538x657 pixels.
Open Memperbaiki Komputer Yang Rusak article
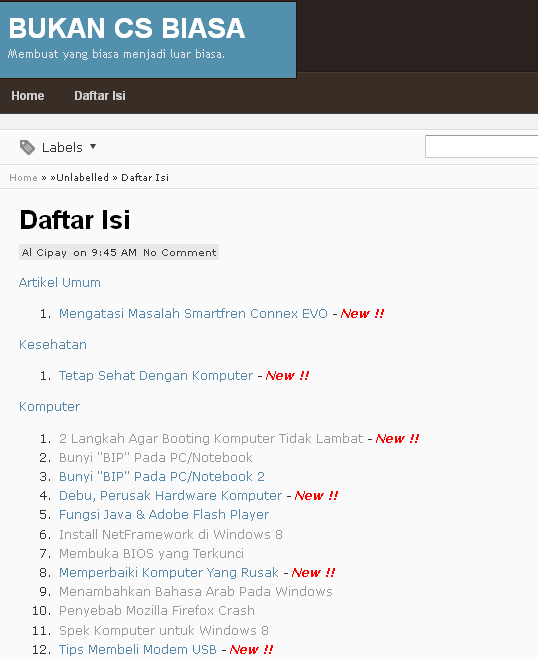[x=169, y=572]
